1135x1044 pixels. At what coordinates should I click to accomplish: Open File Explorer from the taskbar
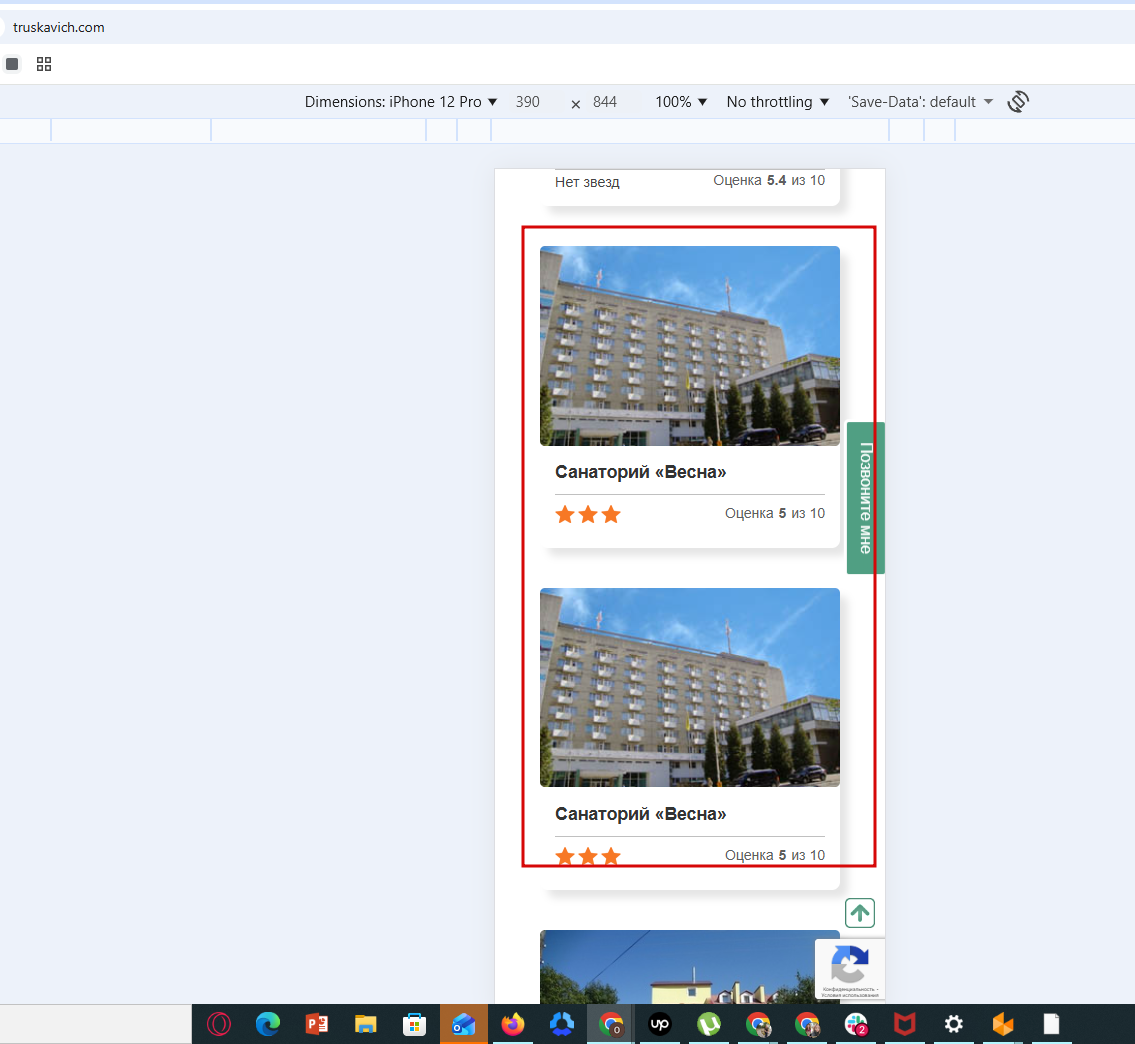(366, 1024)
